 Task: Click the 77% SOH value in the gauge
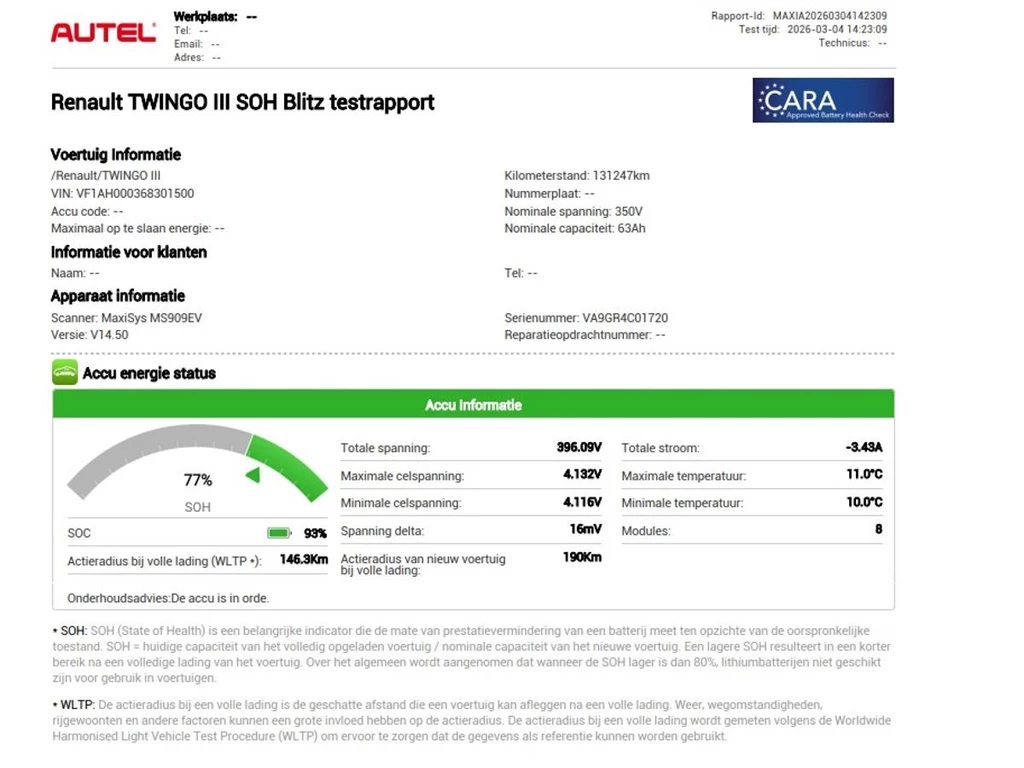[x=198, y=480]
